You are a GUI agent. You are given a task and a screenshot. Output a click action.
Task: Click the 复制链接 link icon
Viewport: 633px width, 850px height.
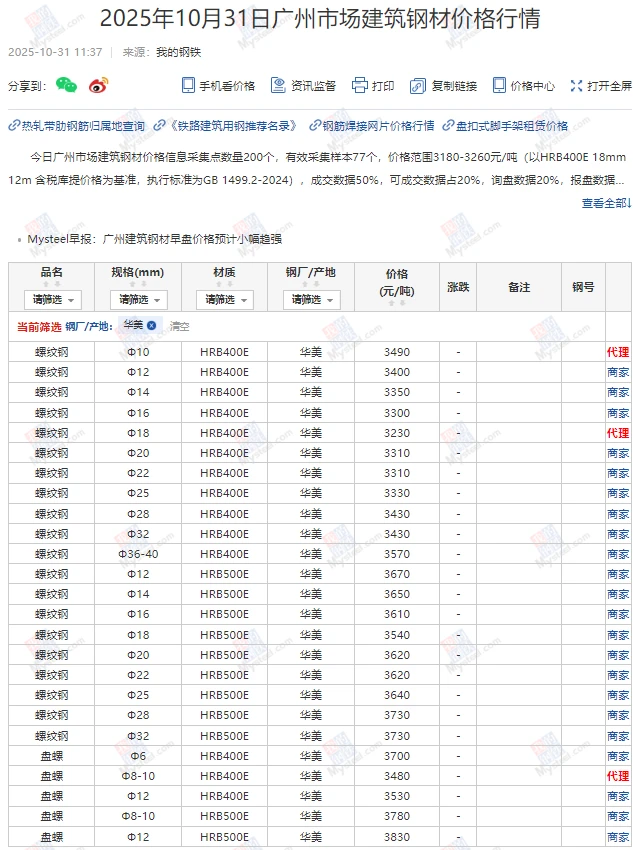click(x=418, y=86)
